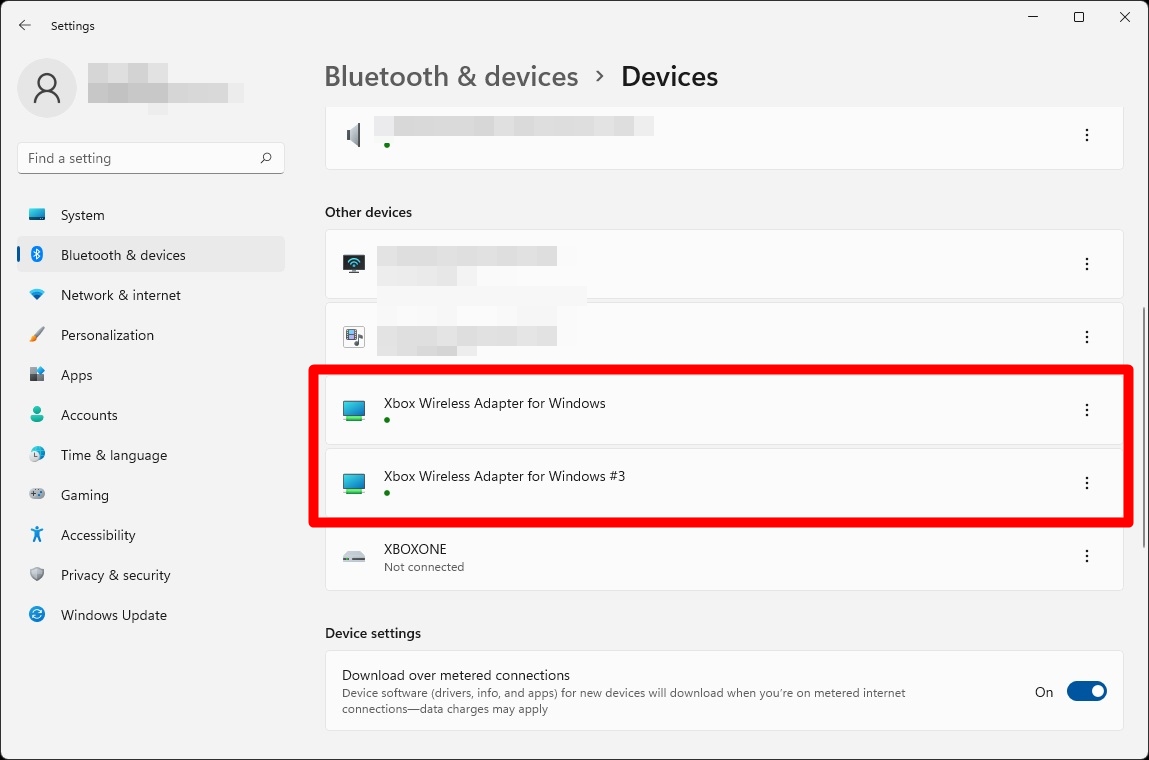The width and height of the screenshot is (1149, 760).
Task: Click the search magnifier icon
Action: (266, 158)
